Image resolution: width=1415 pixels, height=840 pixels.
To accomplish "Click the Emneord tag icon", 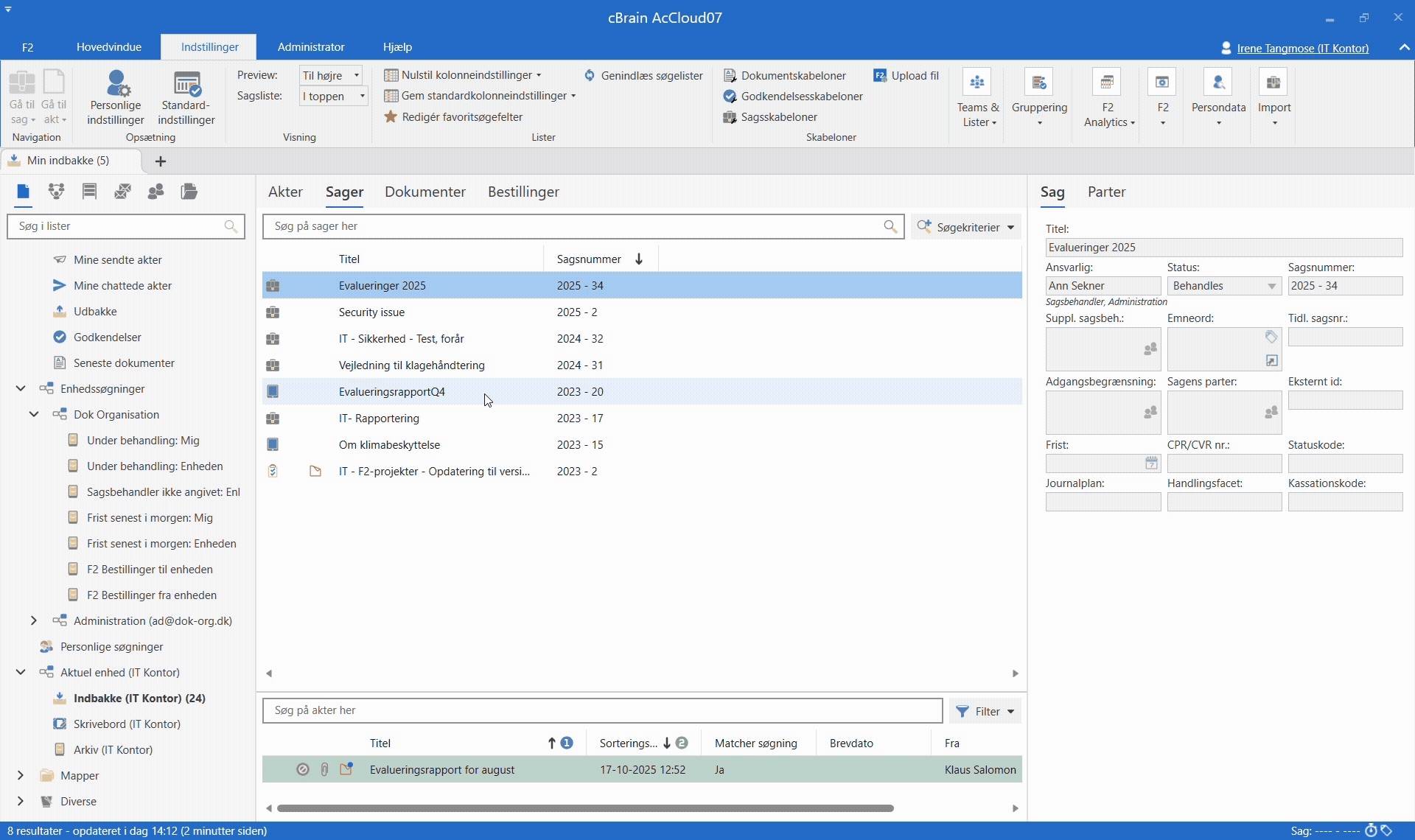I will [1271, 337].
